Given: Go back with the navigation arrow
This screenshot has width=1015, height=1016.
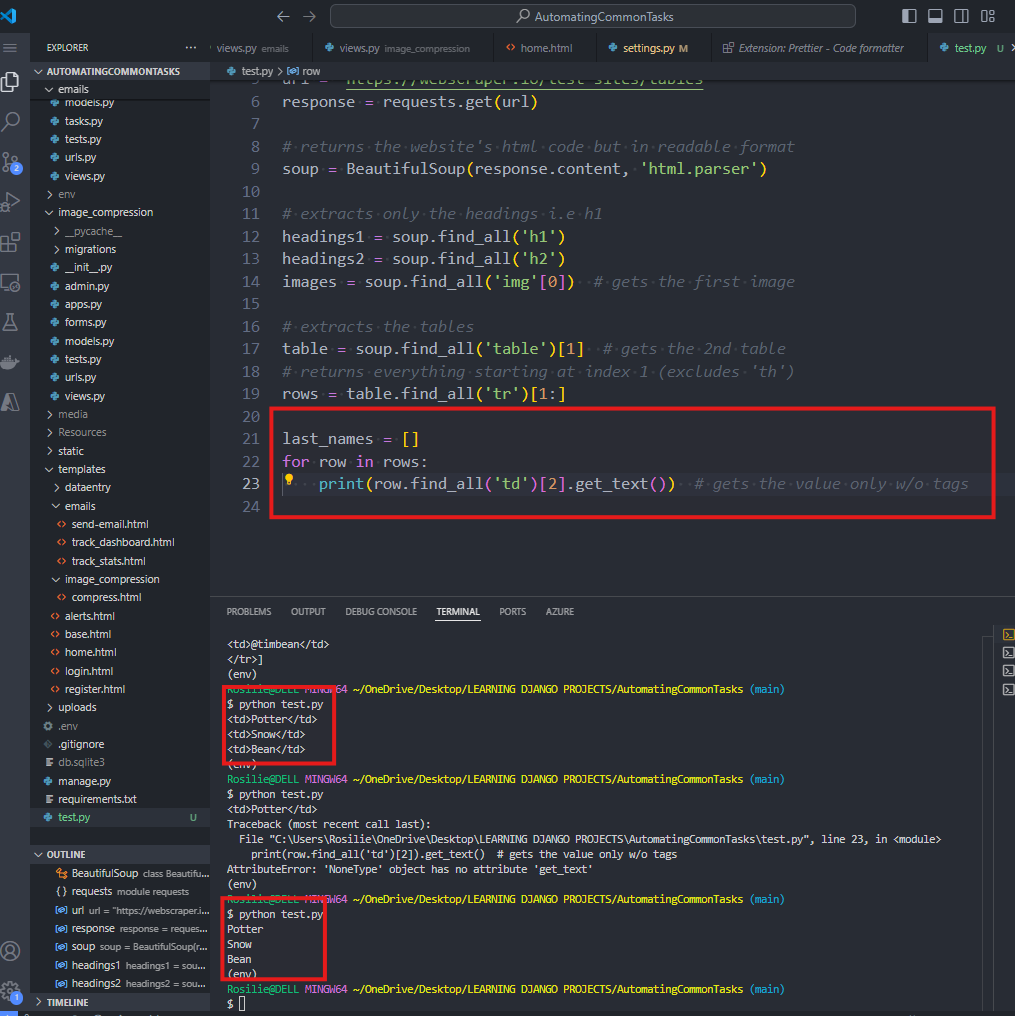Looking at the screenshot, I should pos(283,17).
